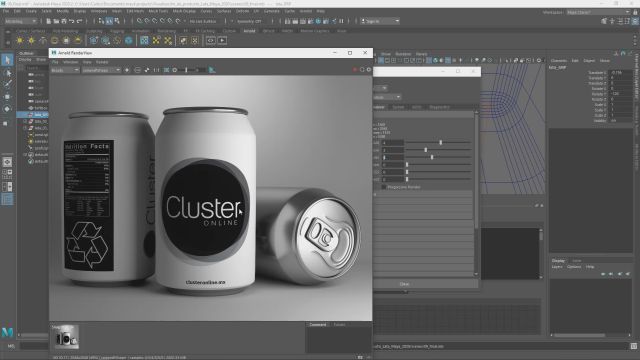Click the blue sphere Arnold shelf icon
The width and height of the screenshot is (640, 360).
click(129, 40)
